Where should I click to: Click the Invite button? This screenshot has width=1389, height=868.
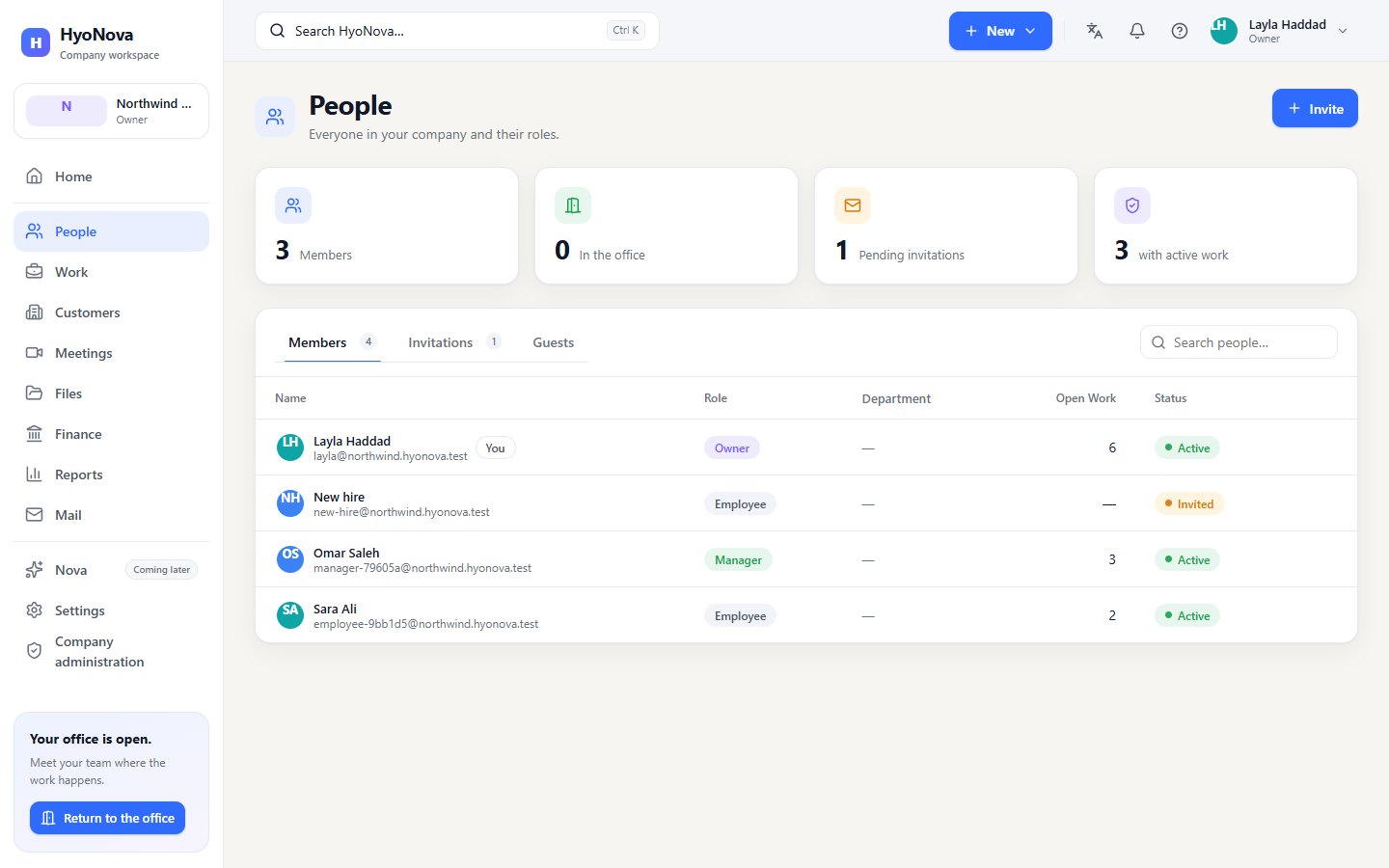coord(1315,108)
